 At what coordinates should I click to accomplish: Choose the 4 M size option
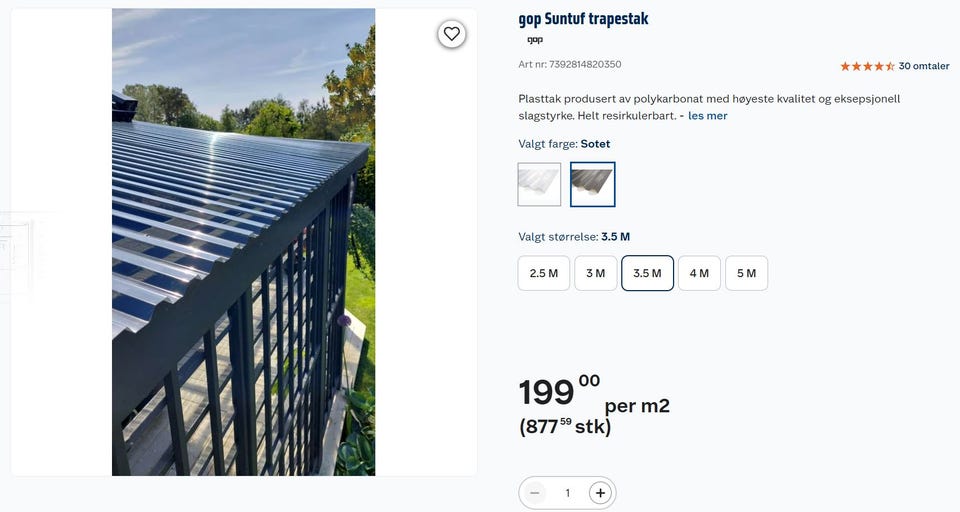pyautogui.click(x=699, y=273)
